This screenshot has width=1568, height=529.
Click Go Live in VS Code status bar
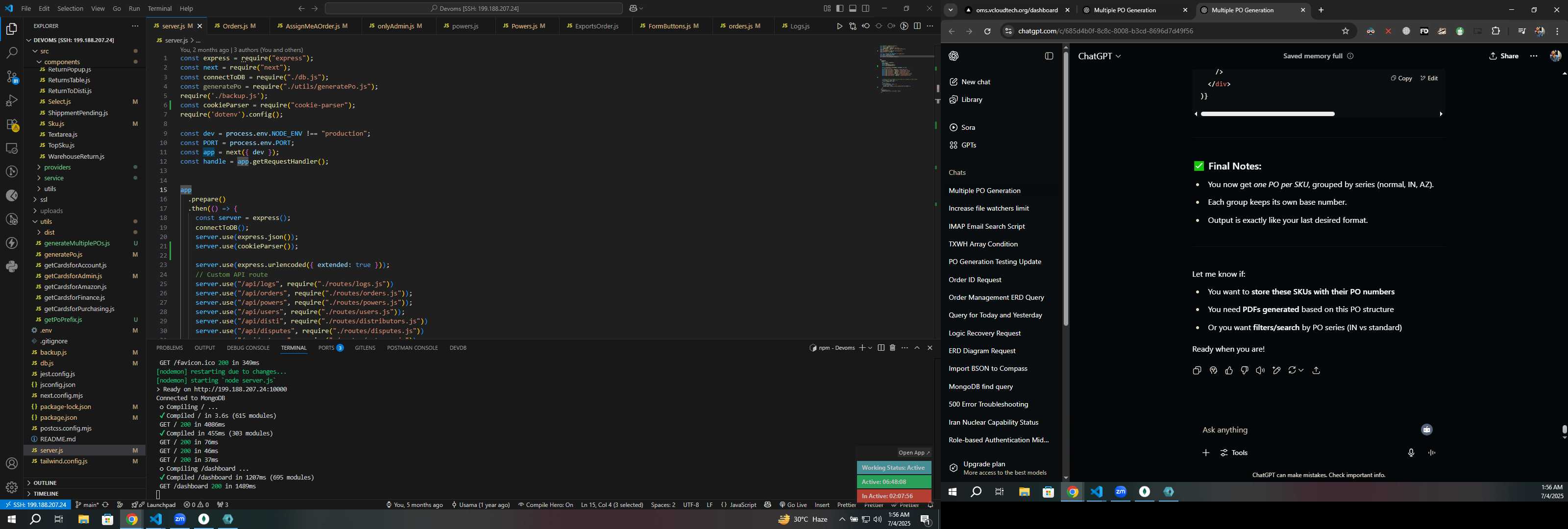click(793, 505)
